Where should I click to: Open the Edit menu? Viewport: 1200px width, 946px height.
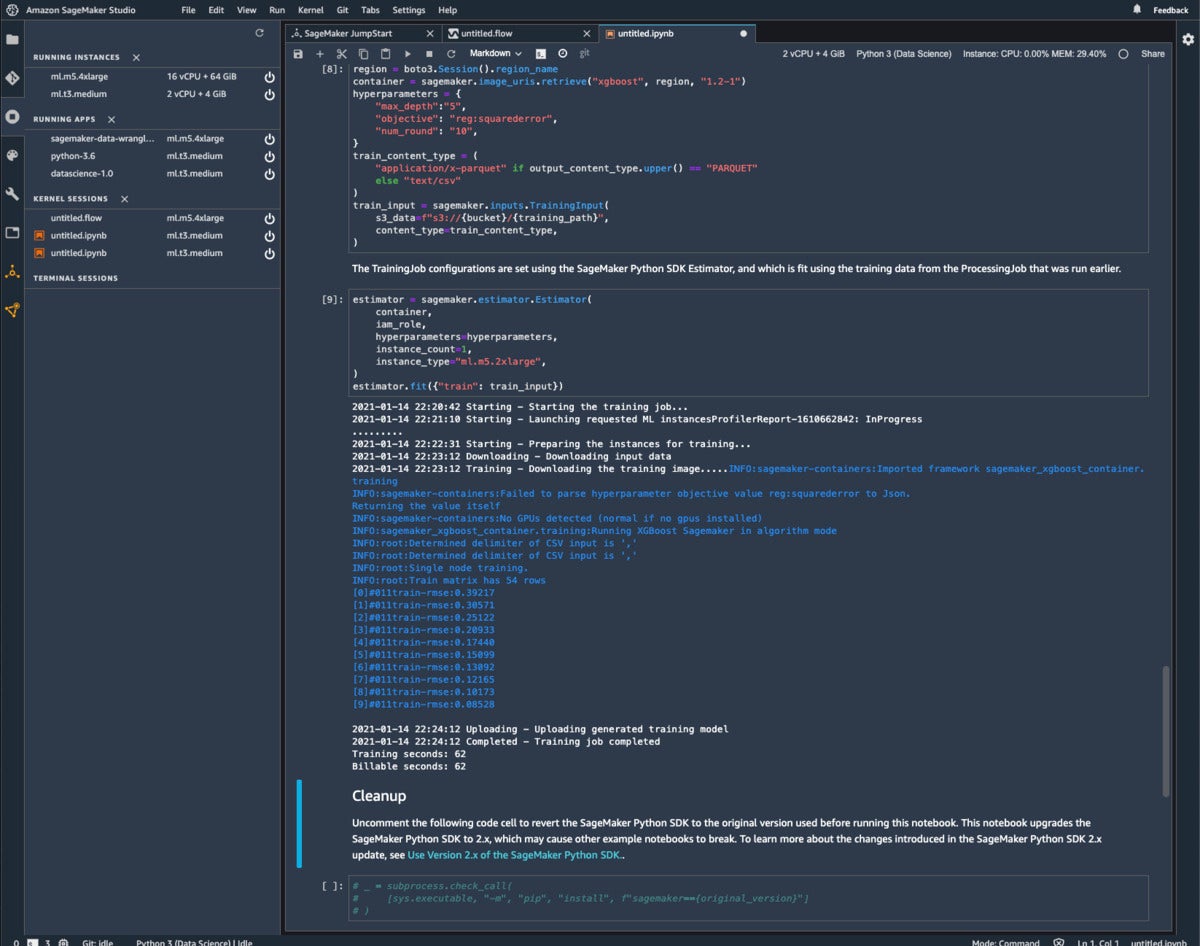[216, 10]
